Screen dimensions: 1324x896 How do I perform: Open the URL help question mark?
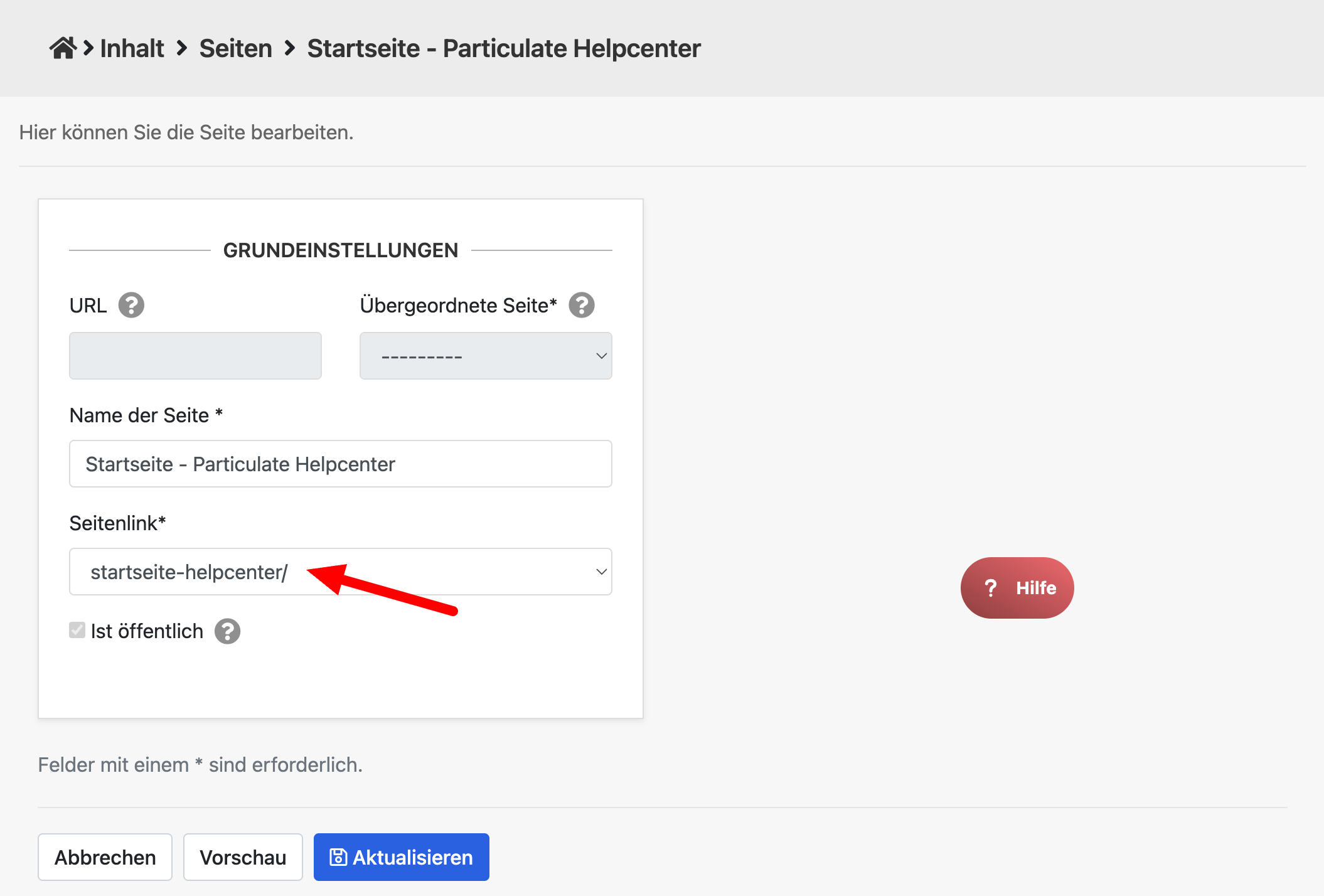tap(131, 306)
